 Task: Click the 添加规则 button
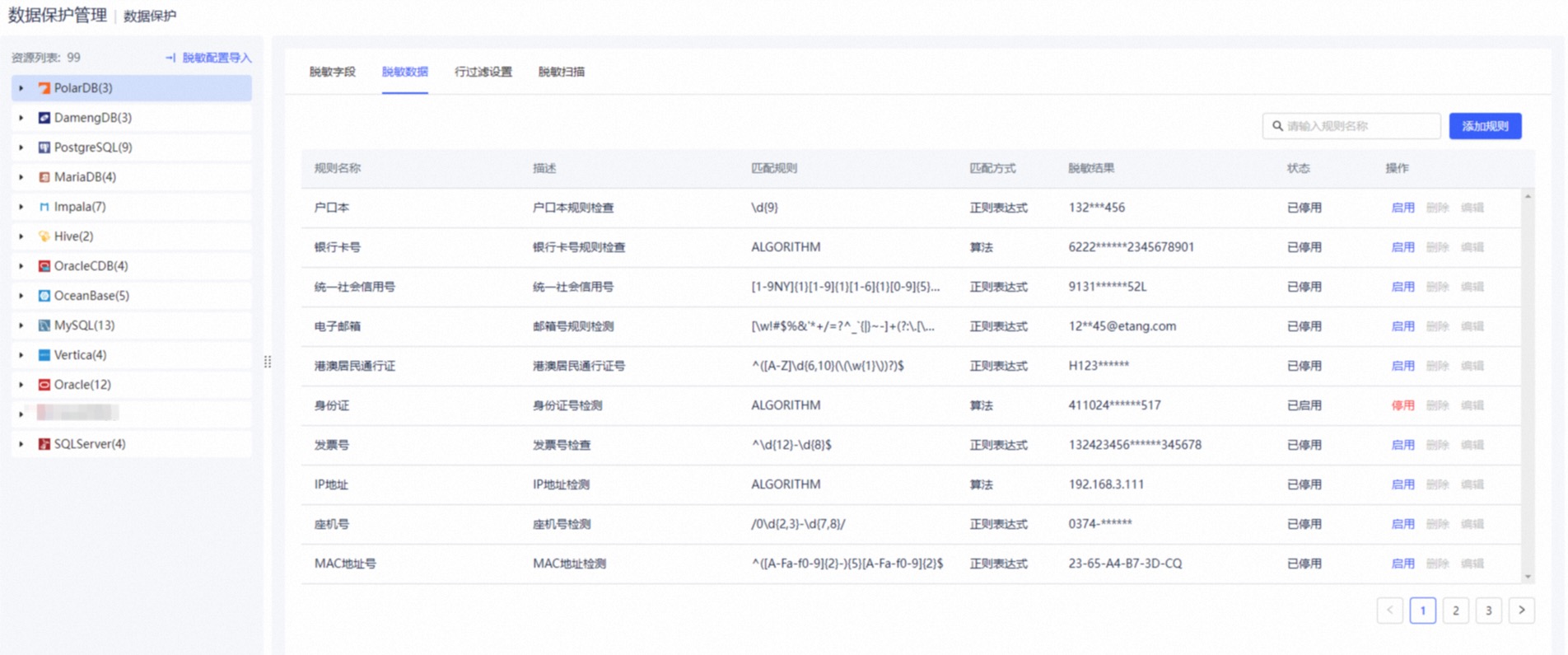click(1485, 126)
